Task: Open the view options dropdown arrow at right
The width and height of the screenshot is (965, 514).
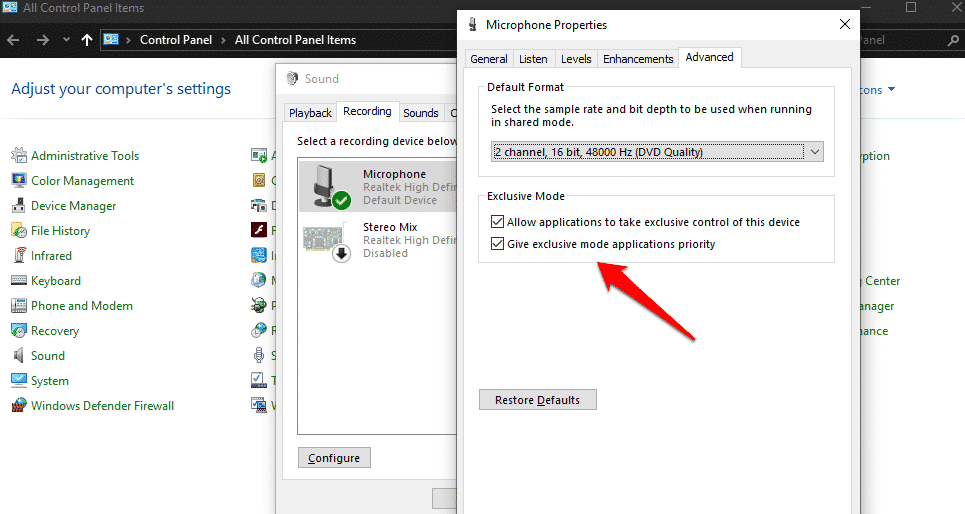Action: (892, 90)
